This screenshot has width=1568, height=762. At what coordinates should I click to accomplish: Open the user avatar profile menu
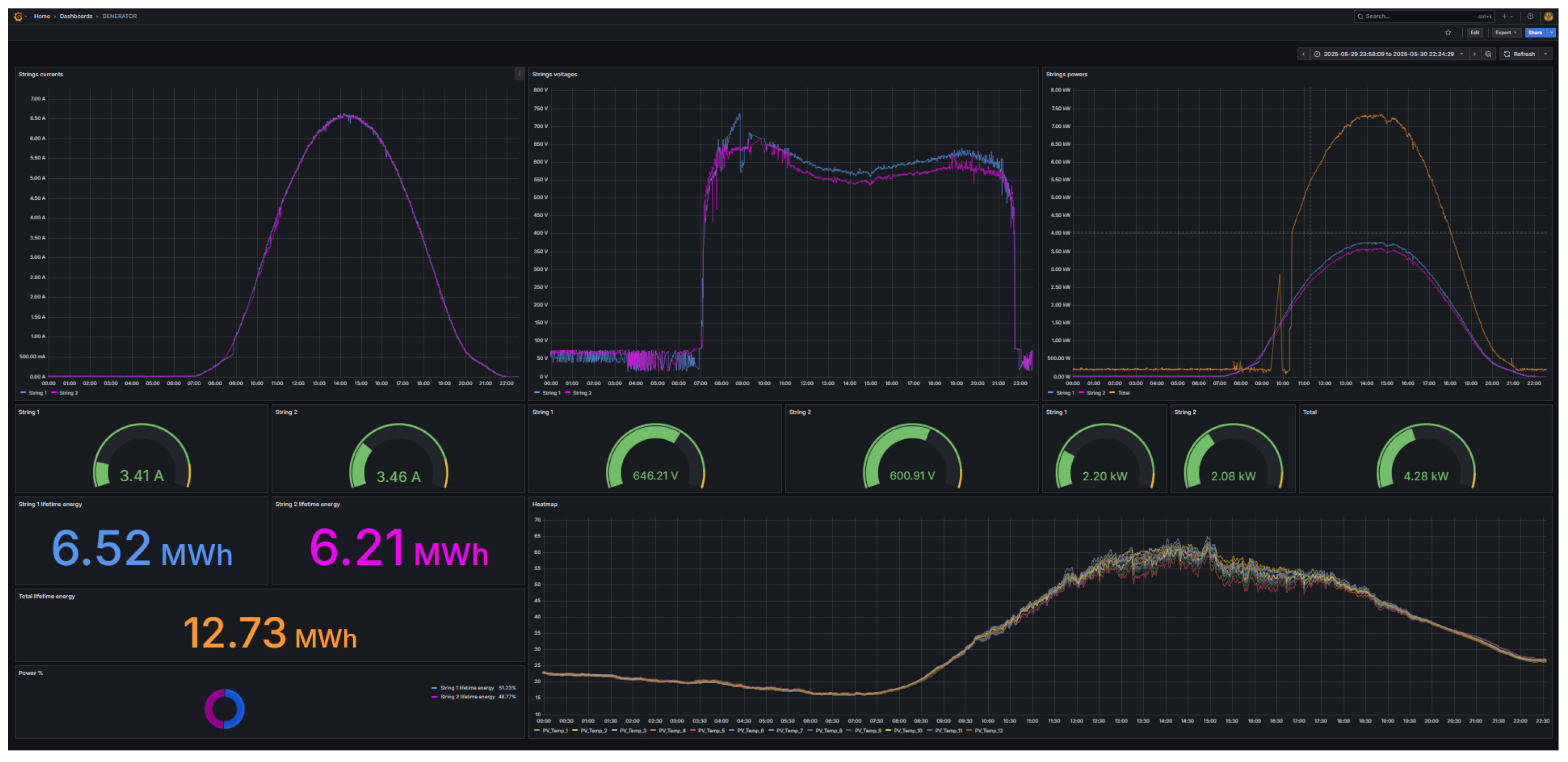(1549, 16)
